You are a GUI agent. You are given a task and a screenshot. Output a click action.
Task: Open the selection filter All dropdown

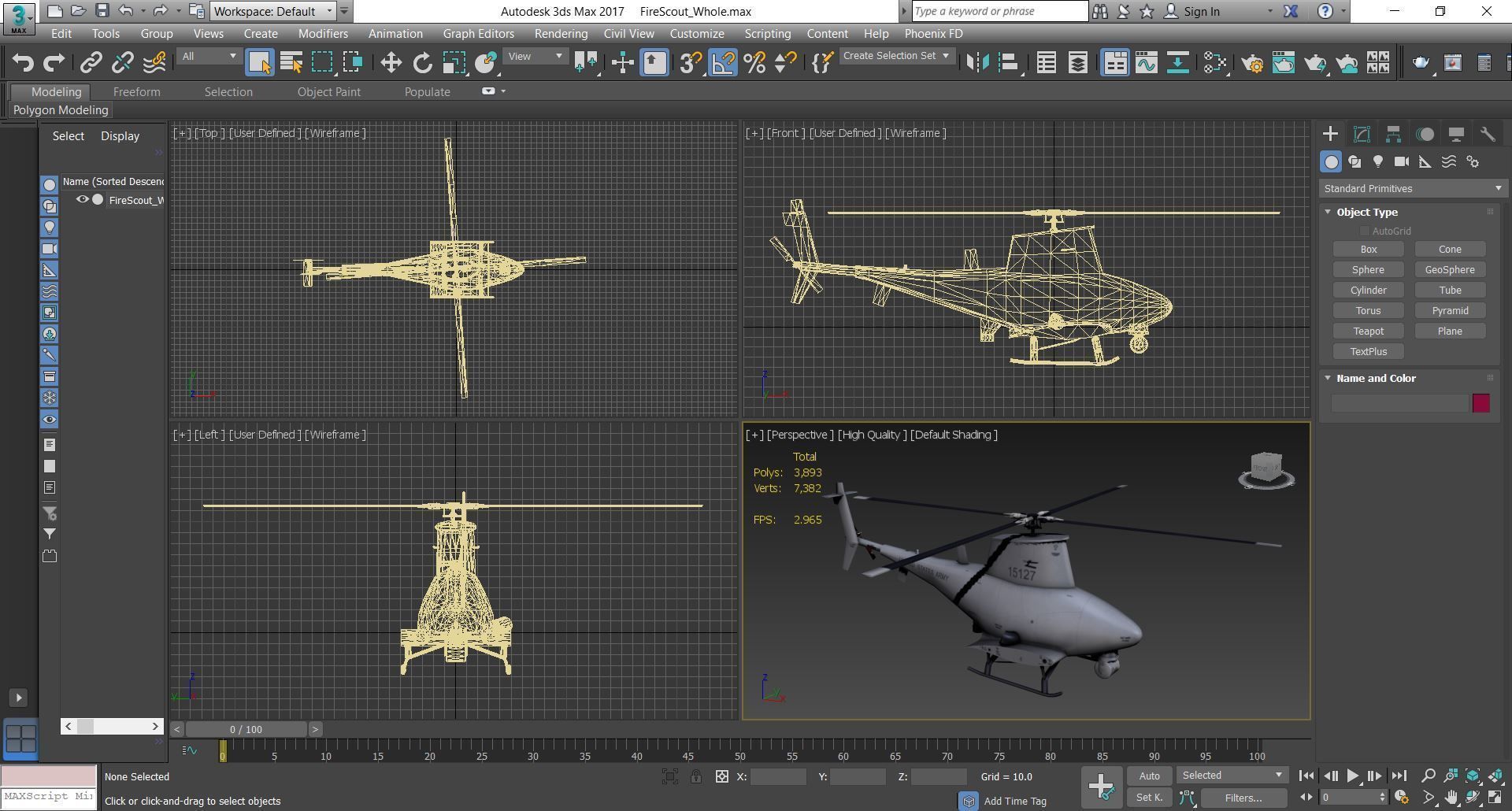209,56
